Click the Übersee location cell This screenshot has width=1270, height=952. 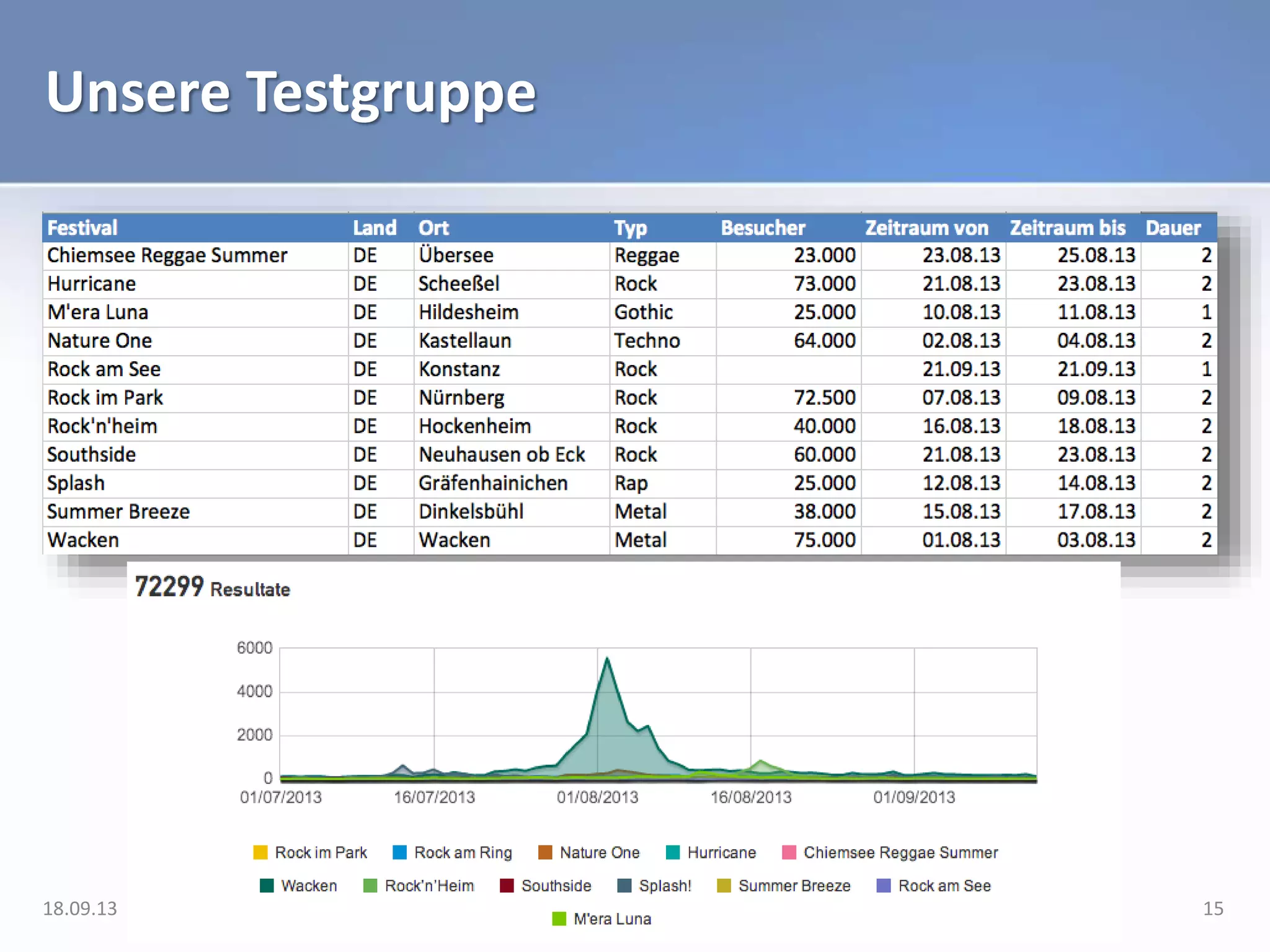pos(512,255)
